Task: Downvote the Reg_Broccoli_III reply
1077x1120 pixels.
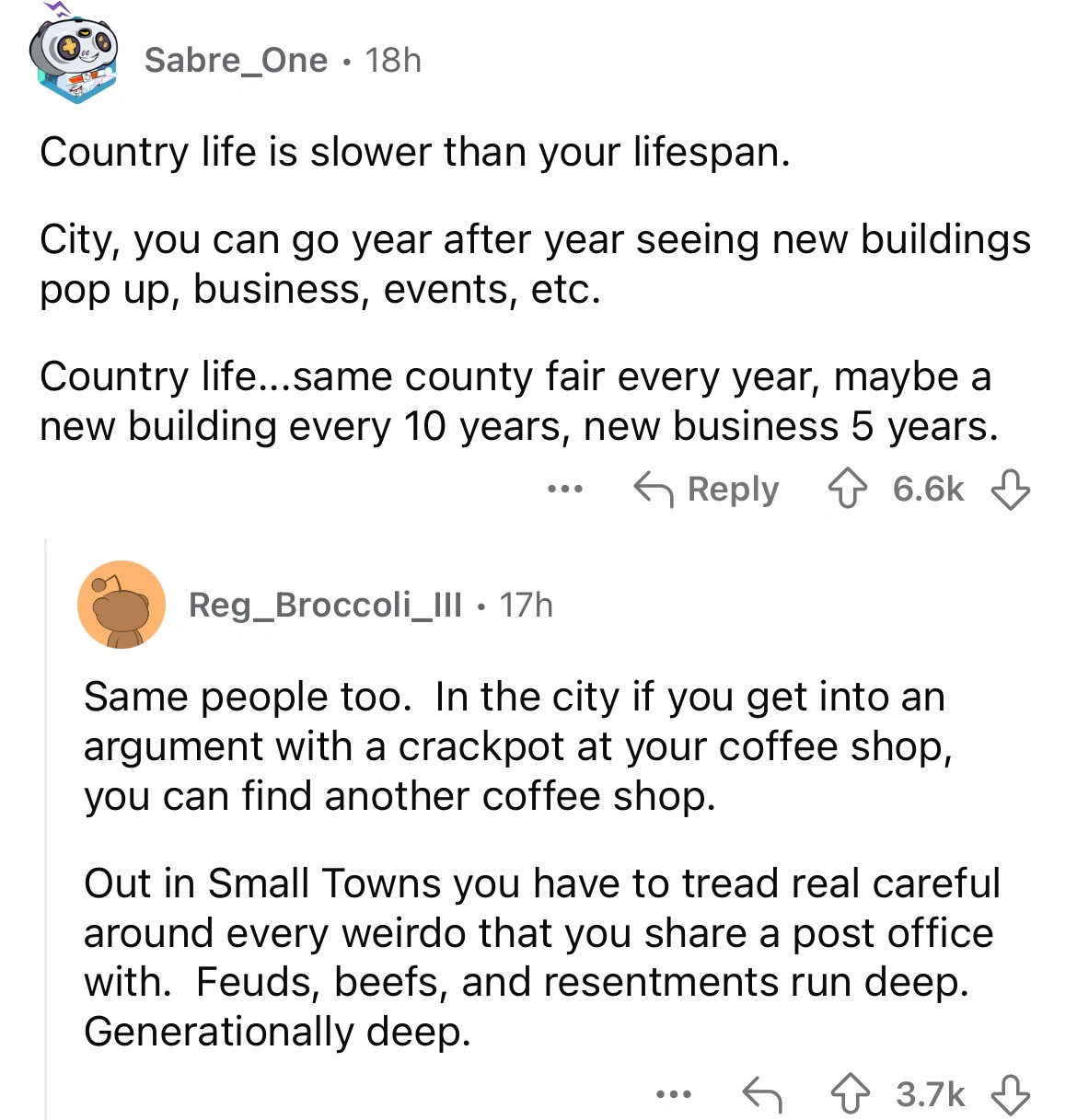Action: [1010, 1094]
